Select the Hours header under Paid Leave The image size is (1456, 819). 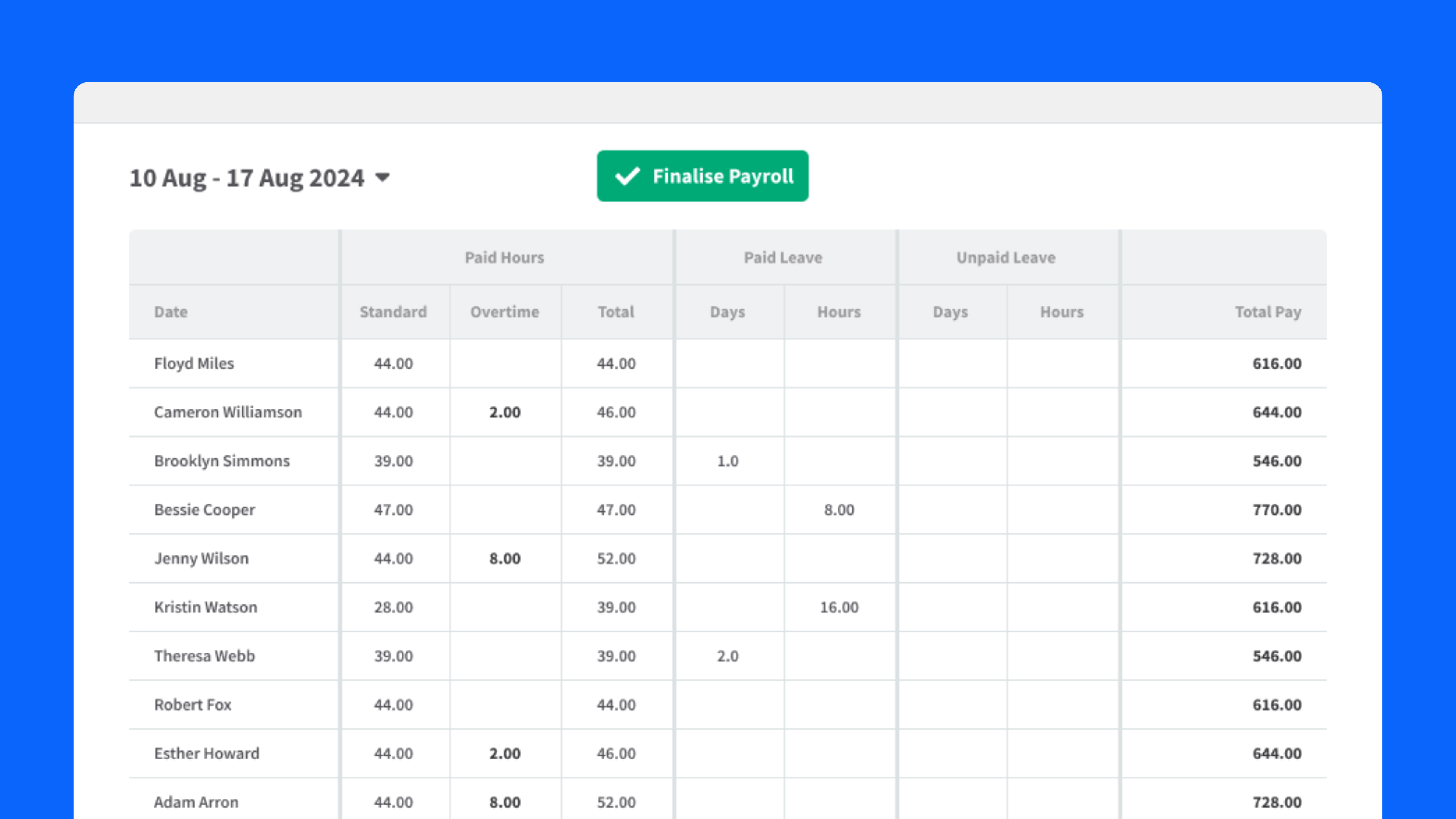coord(839,311)
